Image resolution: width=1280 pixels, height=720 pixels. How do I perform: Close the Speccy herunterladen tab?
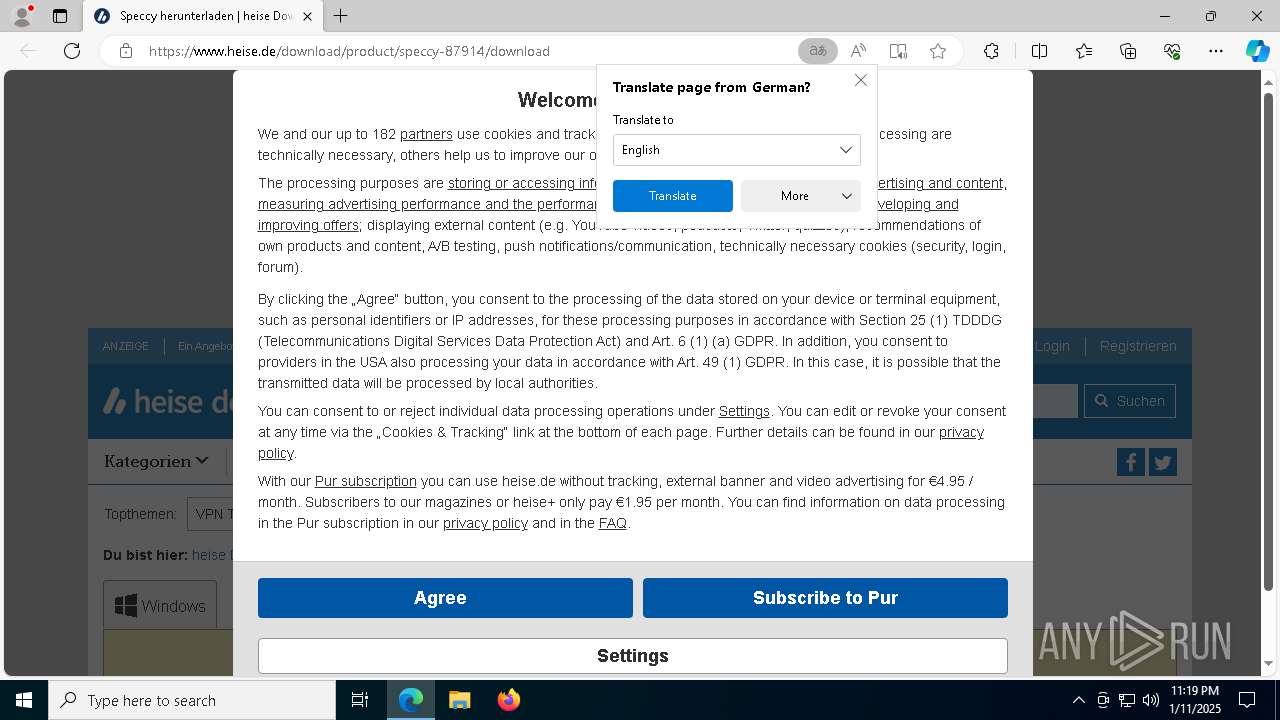click(307, 16)
